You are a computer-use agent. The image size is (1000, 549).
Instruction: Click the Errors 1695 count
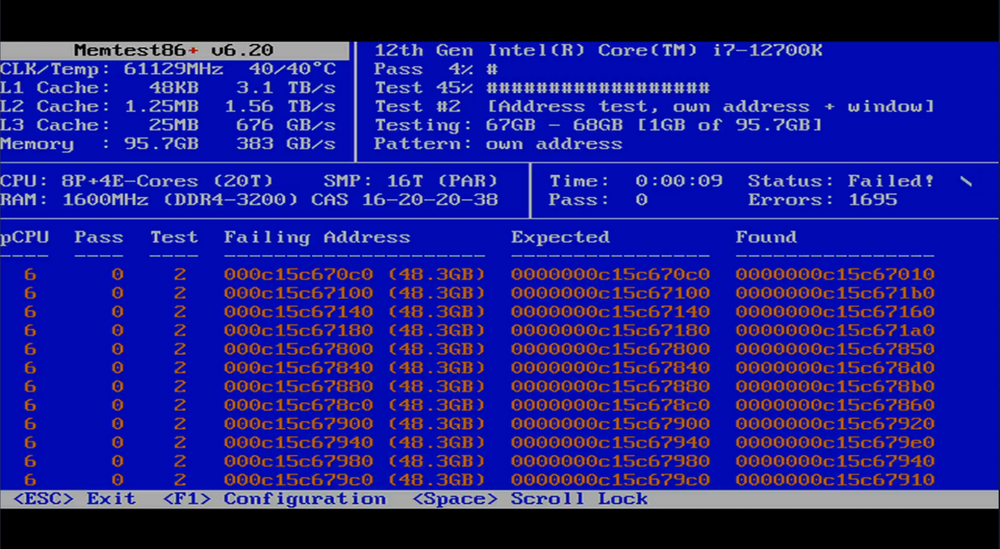click(823, 200)
